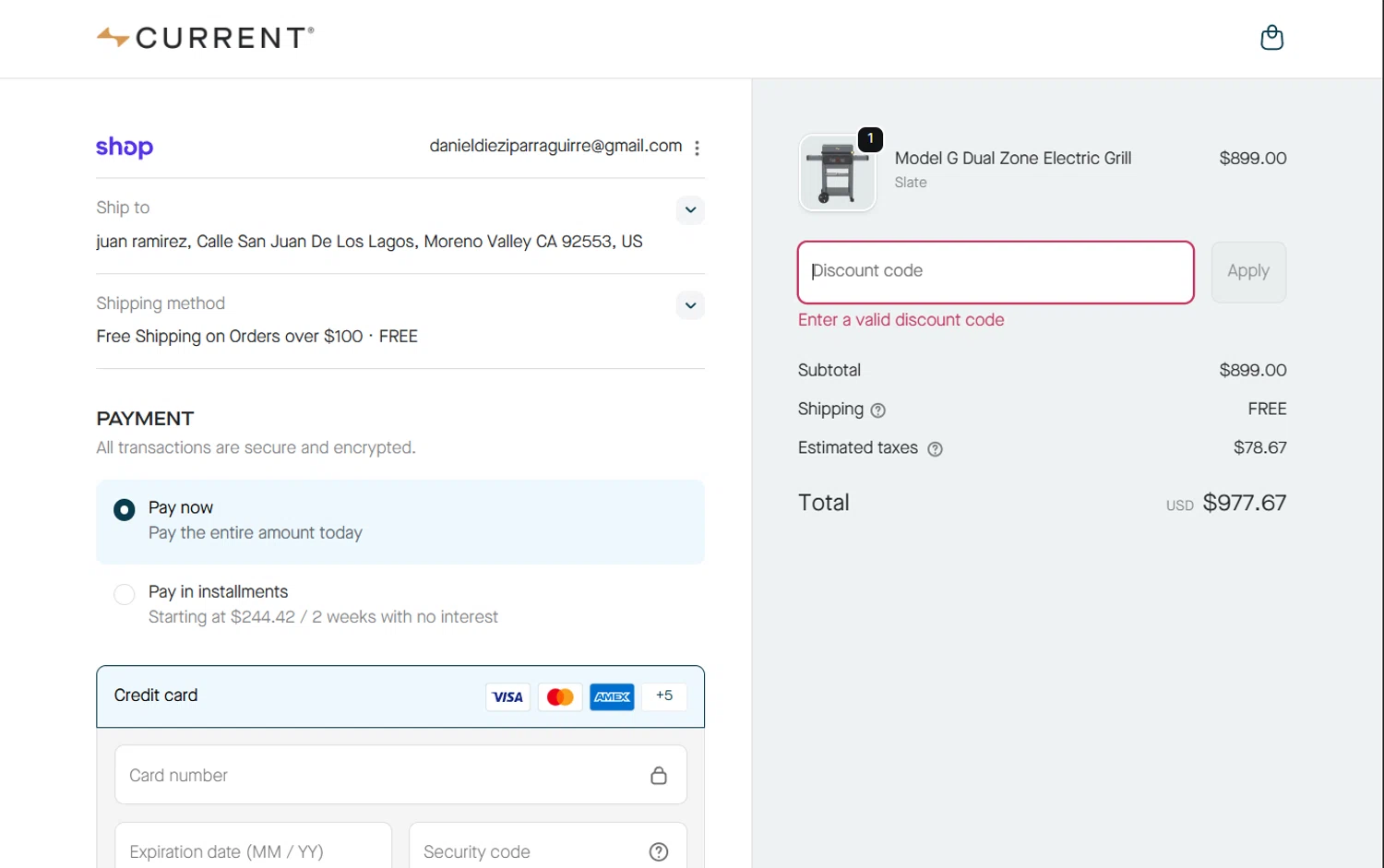Click the card number lock icon
This screenshot has width=1384, height=868.
point(659,776)
